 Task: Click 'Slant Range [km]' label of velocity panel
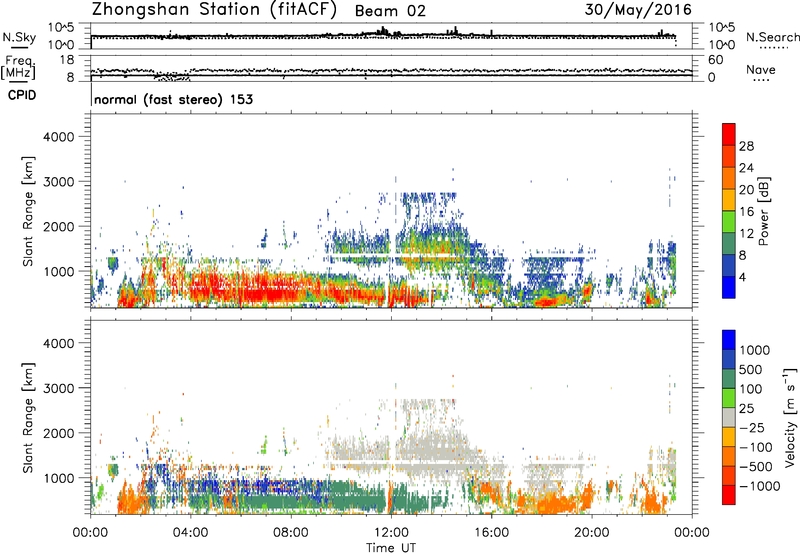click(28, 418)
